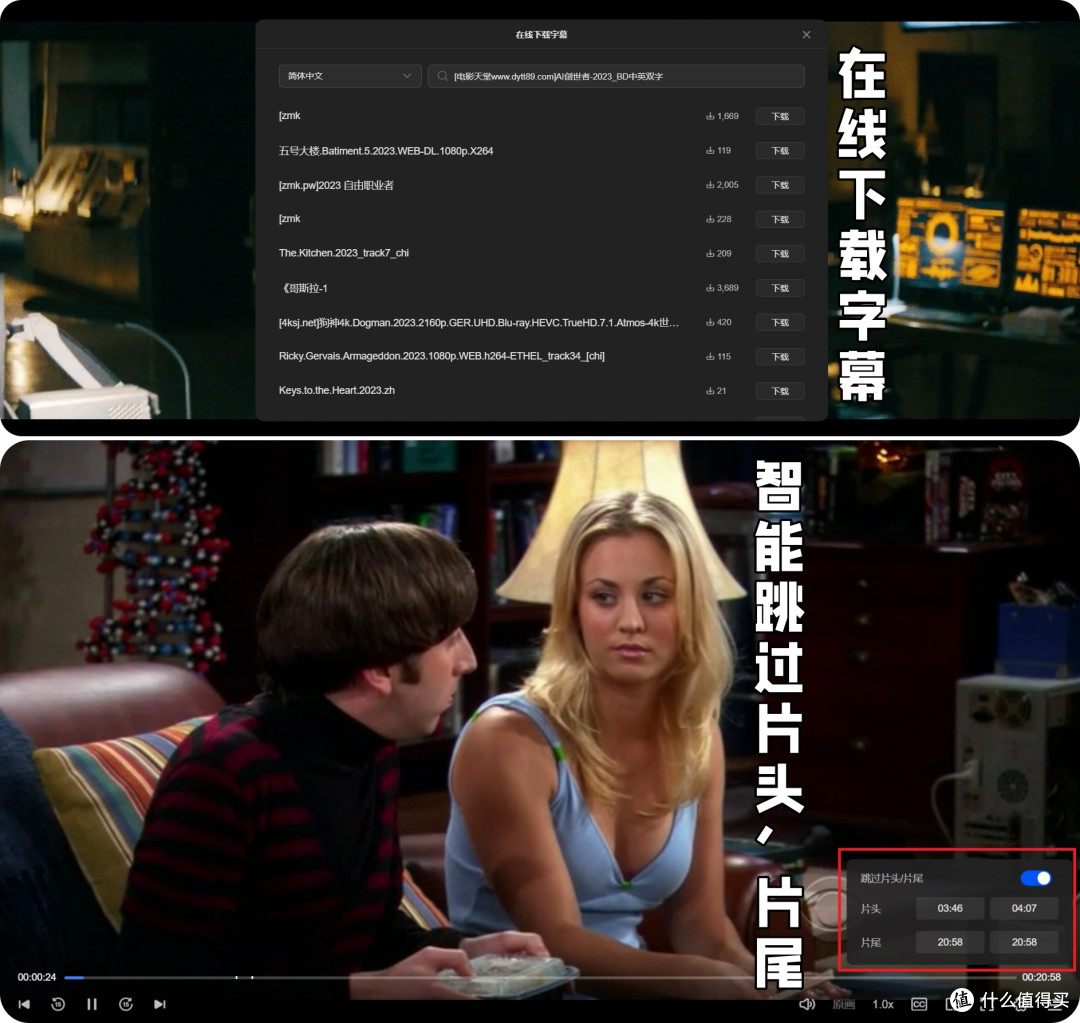Click the magnifier icon in search box
Image resolution: width=1080 pixels, height=1023 pixels.
pyautogui.click(x=442, y=76)
